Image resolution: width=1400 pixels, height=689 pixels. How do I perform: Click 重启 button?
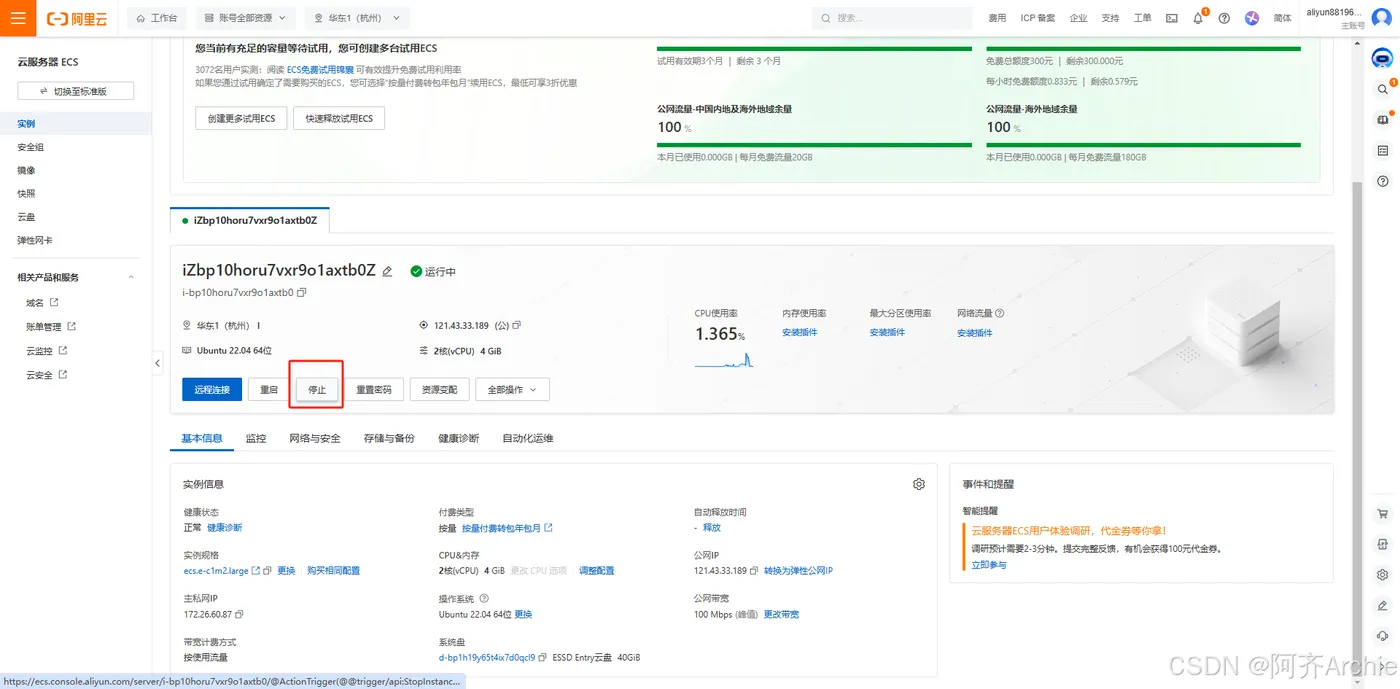coord(269,389)
